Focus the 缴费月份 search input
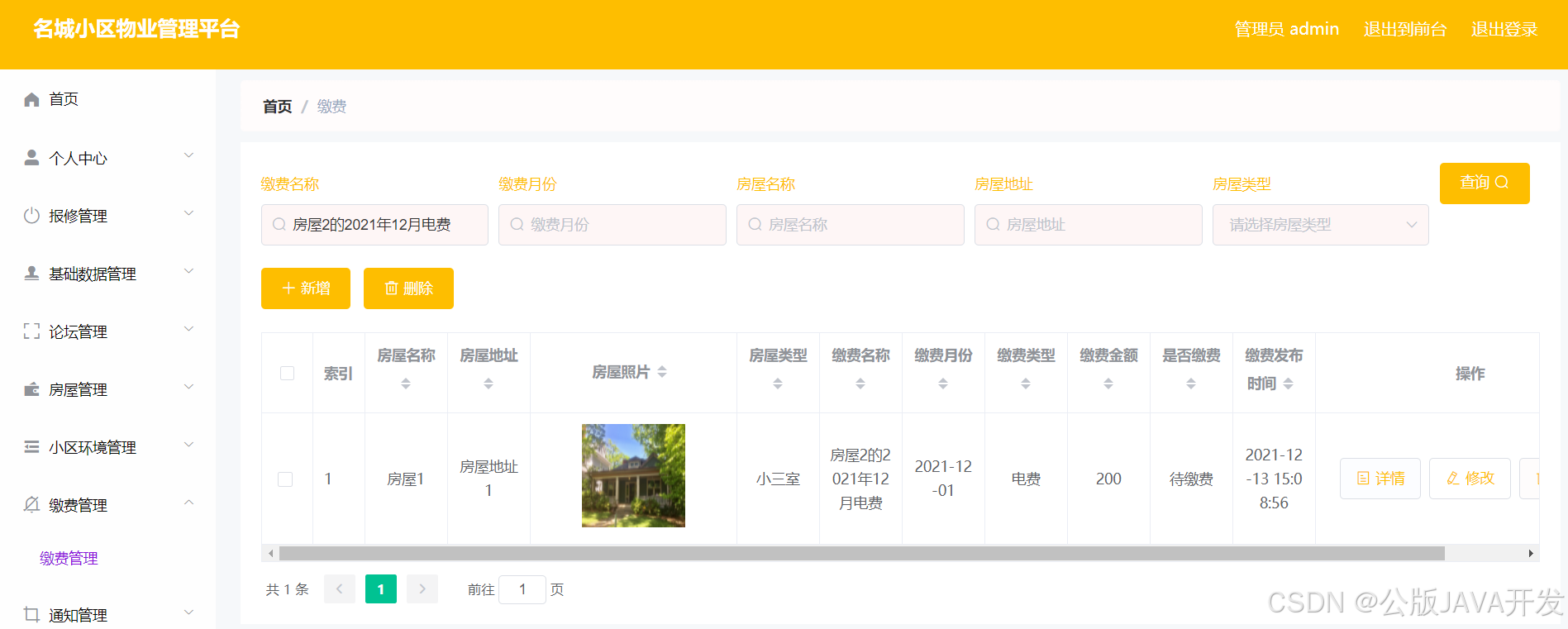The image size is (1568, 629). pyautogui.click(x=612, y=225)
